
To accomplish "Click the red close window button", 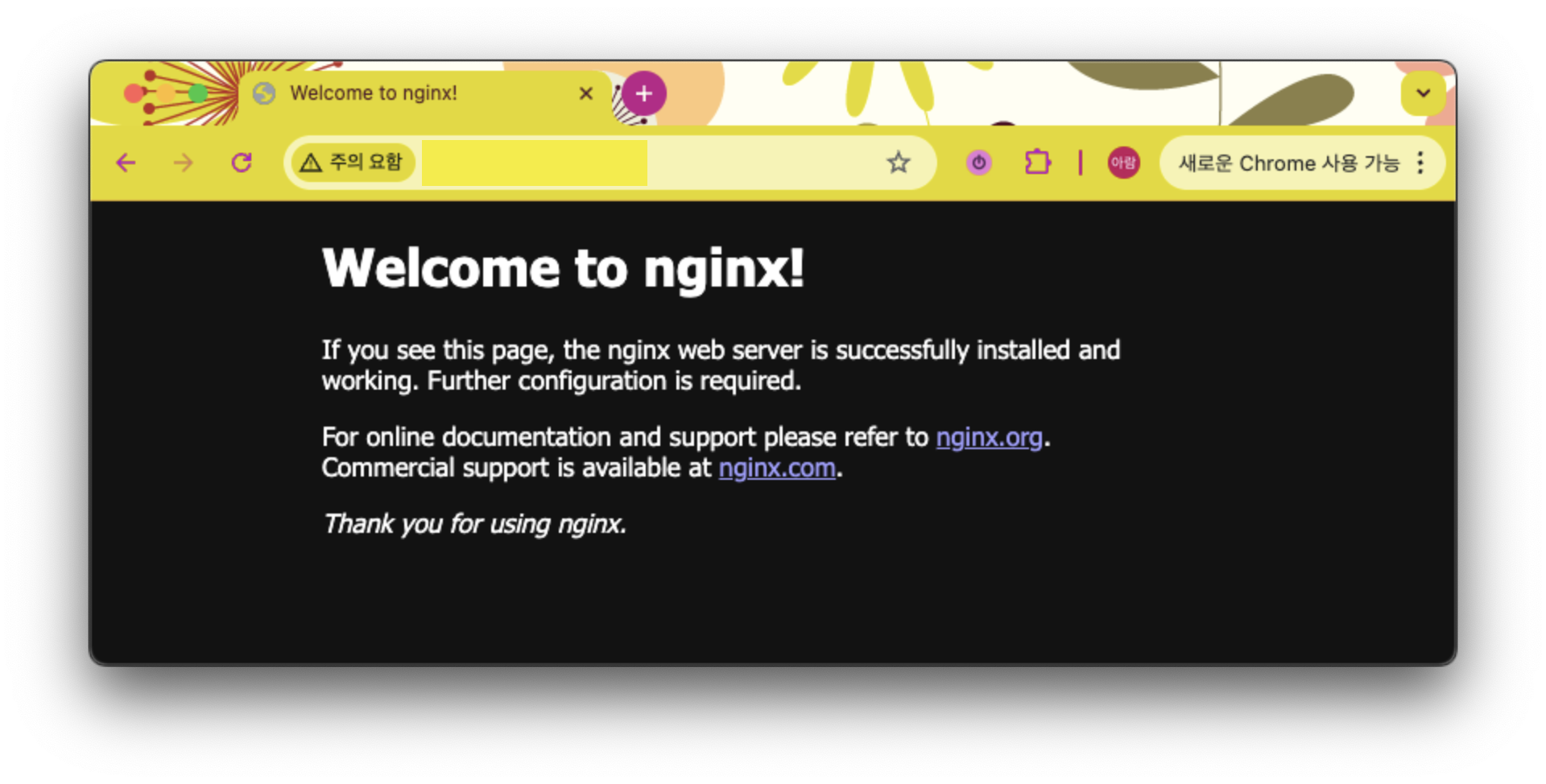I will tap(134, 93).
